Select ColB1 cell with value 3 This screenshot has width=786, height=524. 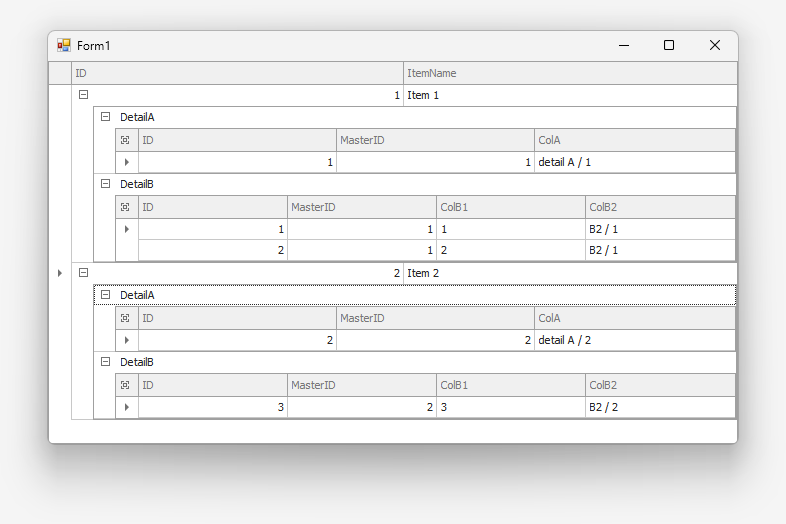click(511, 407)
